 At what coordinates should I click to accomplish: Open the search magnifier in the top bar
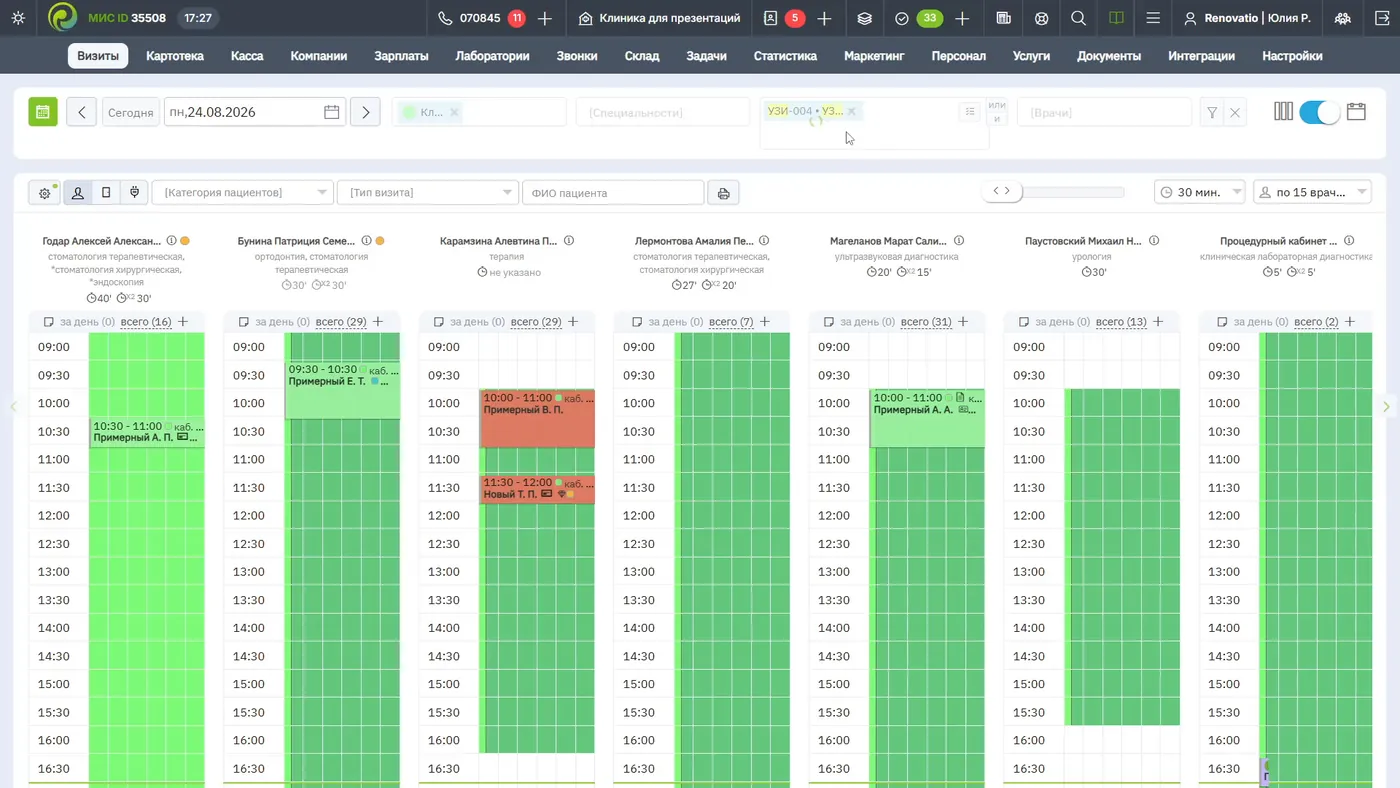tap(1078, 18)
